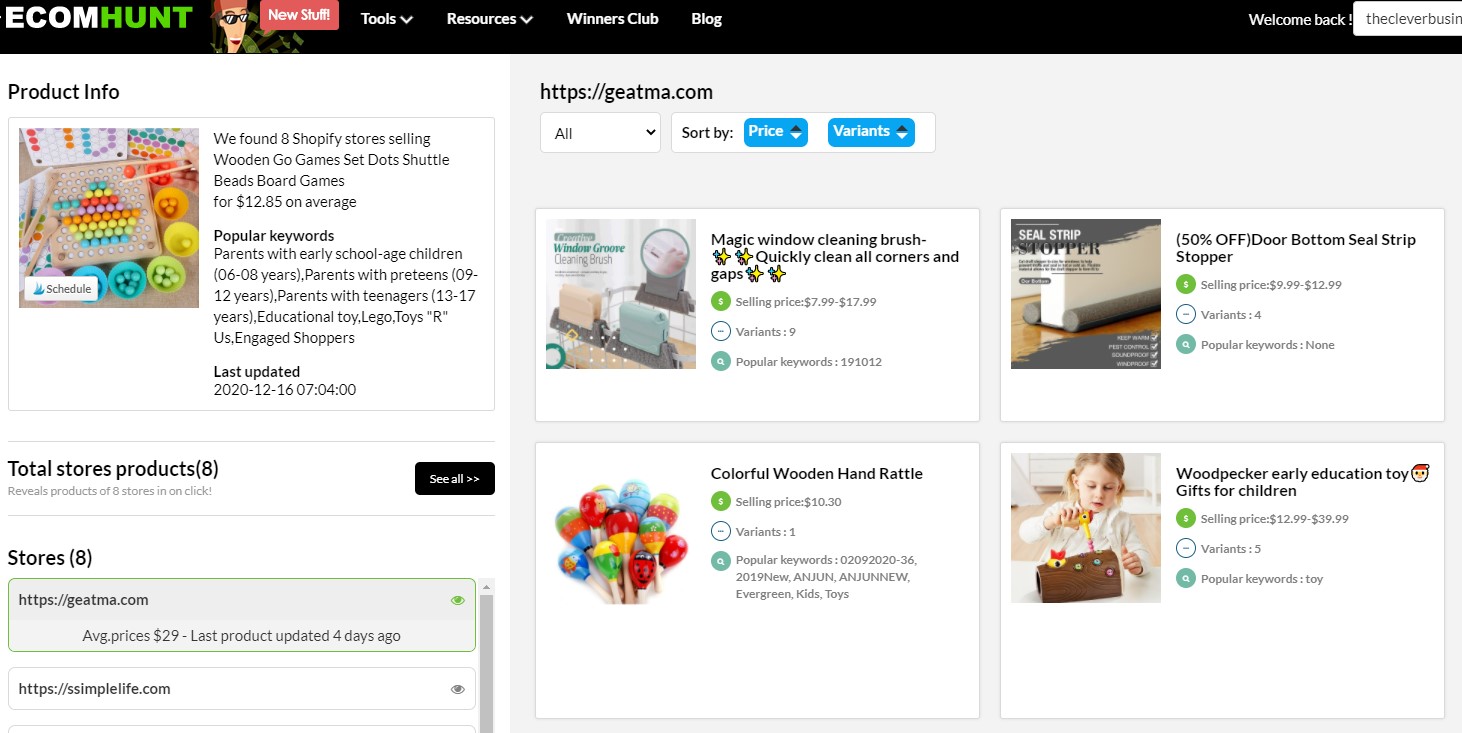Open the Winners Club page
This screenshot has height=733, width=1462.
(612, 18)
